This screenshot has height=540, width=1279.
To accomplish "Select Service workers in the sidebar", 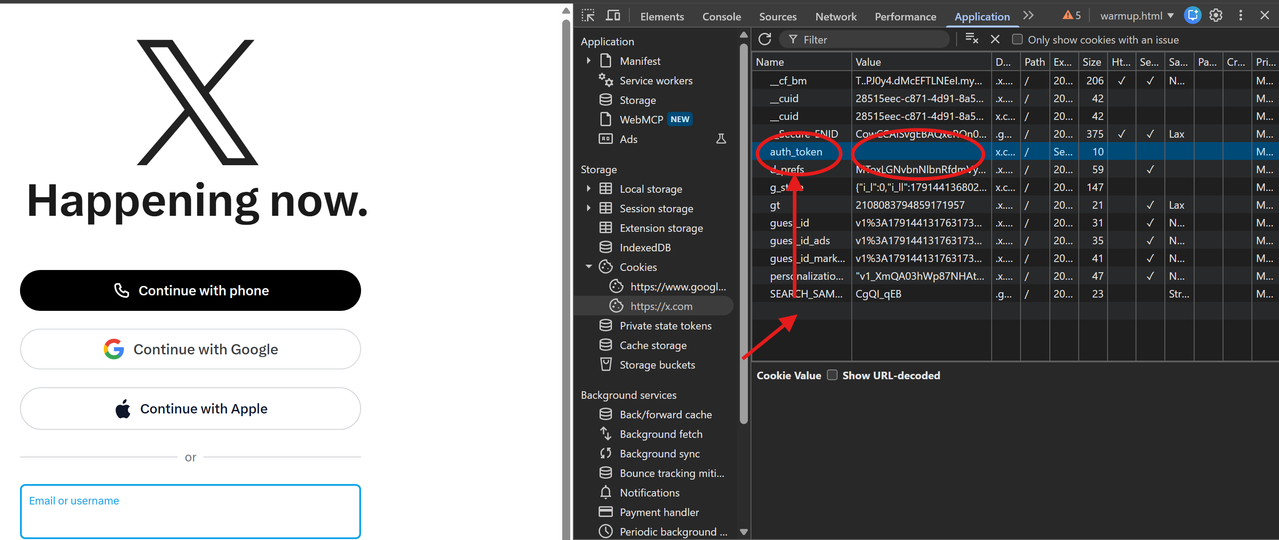I will pos(656,81).
